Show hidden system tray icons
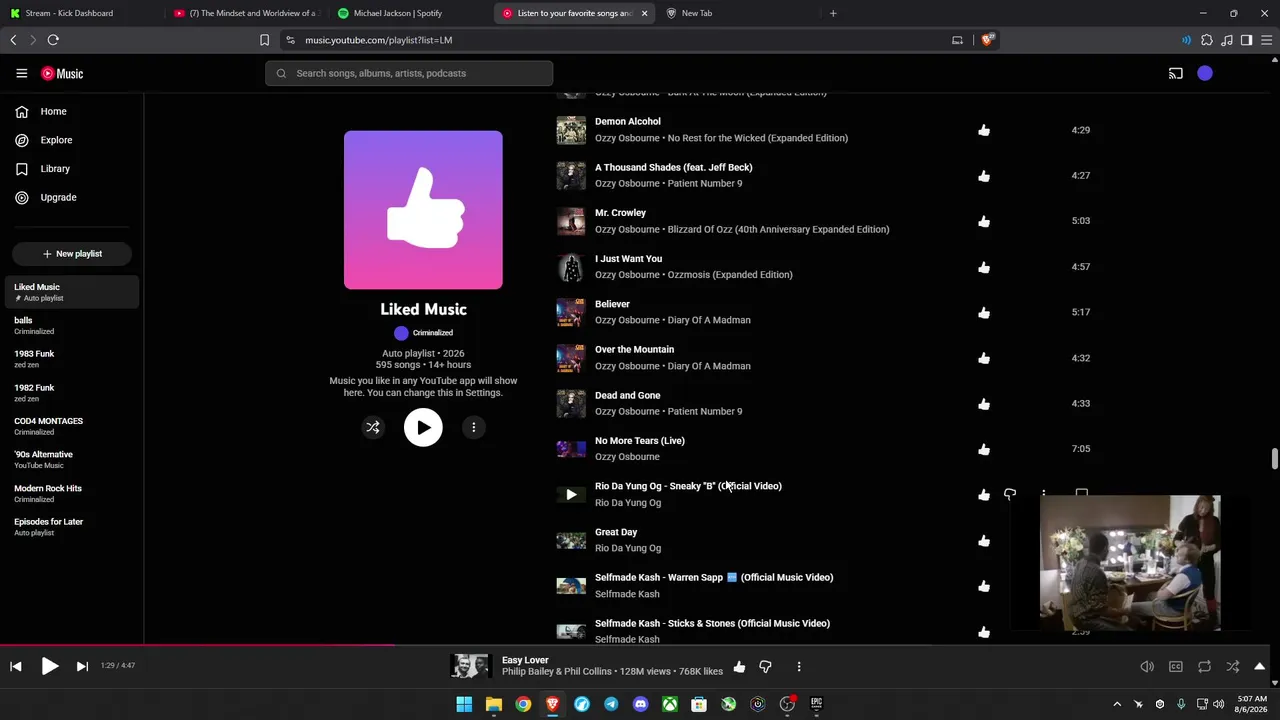Image resolution: width=1280 pixels, height=720 pixels. 1117,704
